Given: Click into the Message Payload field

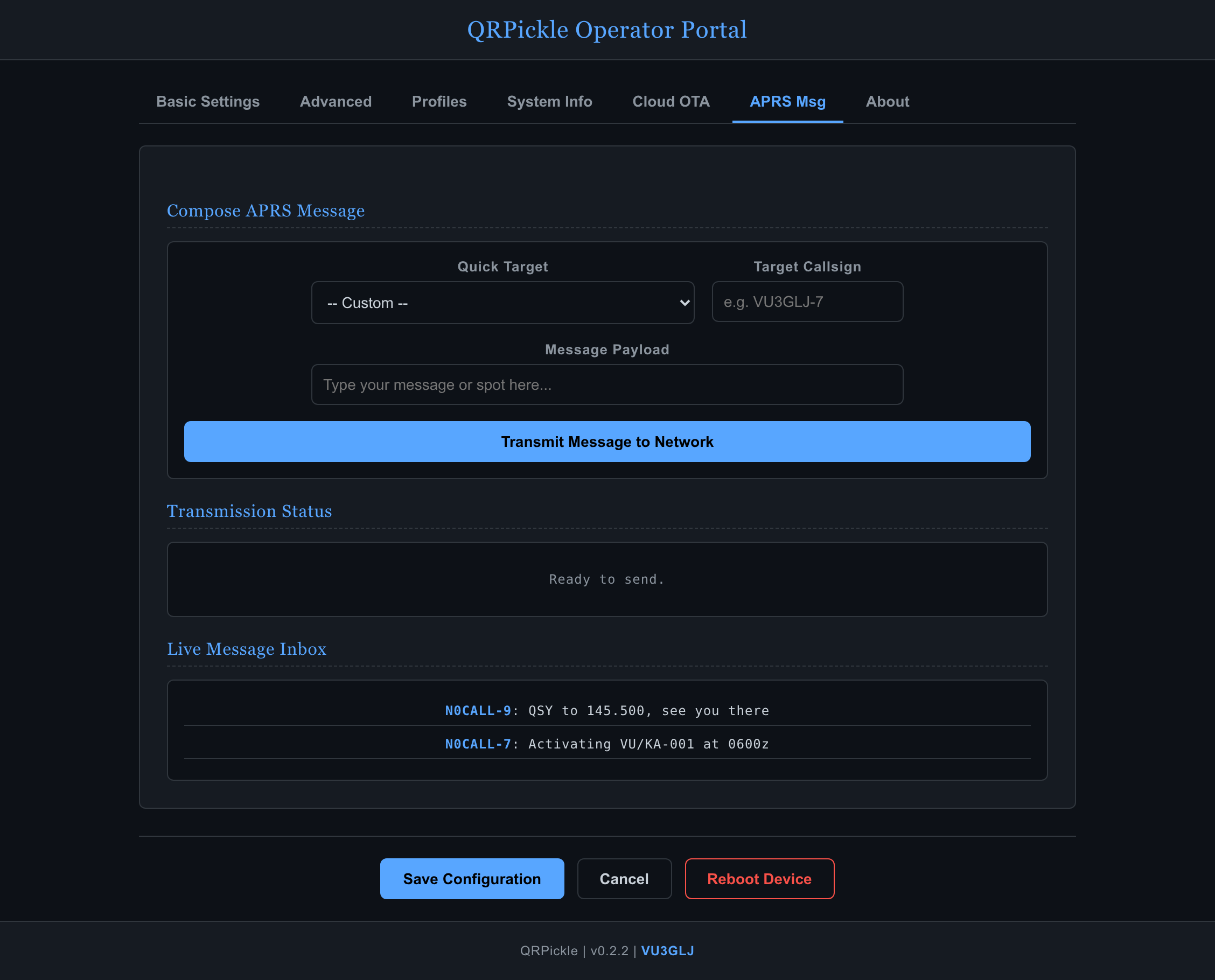Looking at the screenshot, I should click(x=607, y=384).
